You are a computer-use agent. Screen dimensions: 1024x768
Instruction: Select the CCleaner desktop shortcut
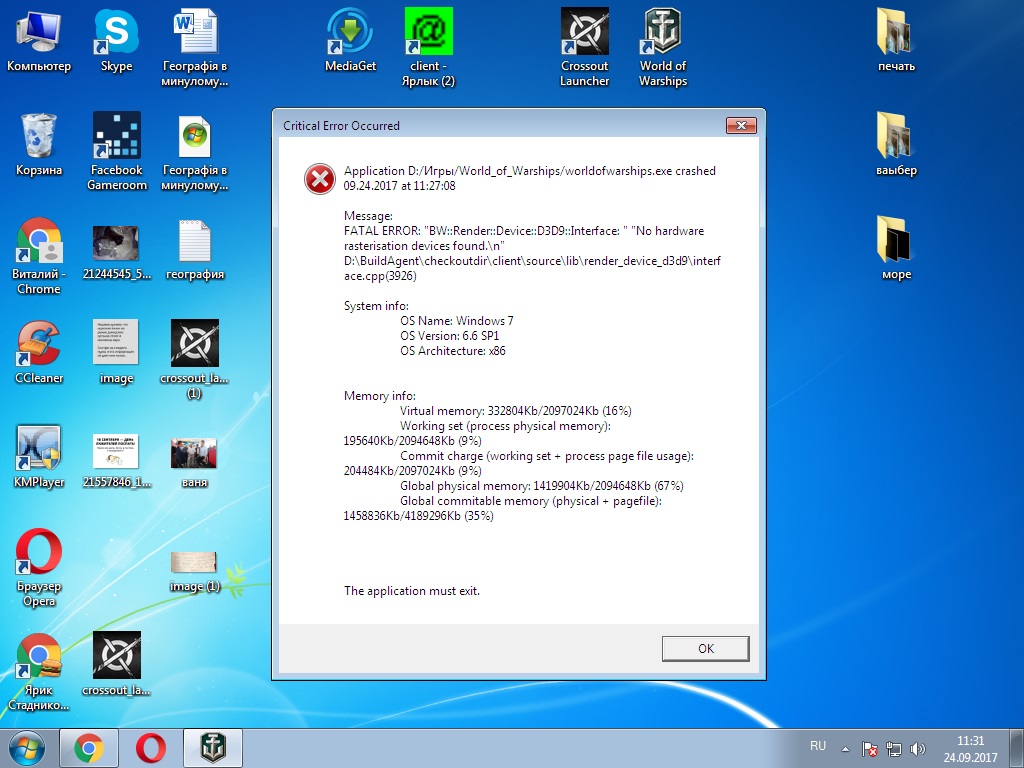click(x=39, y=352)
